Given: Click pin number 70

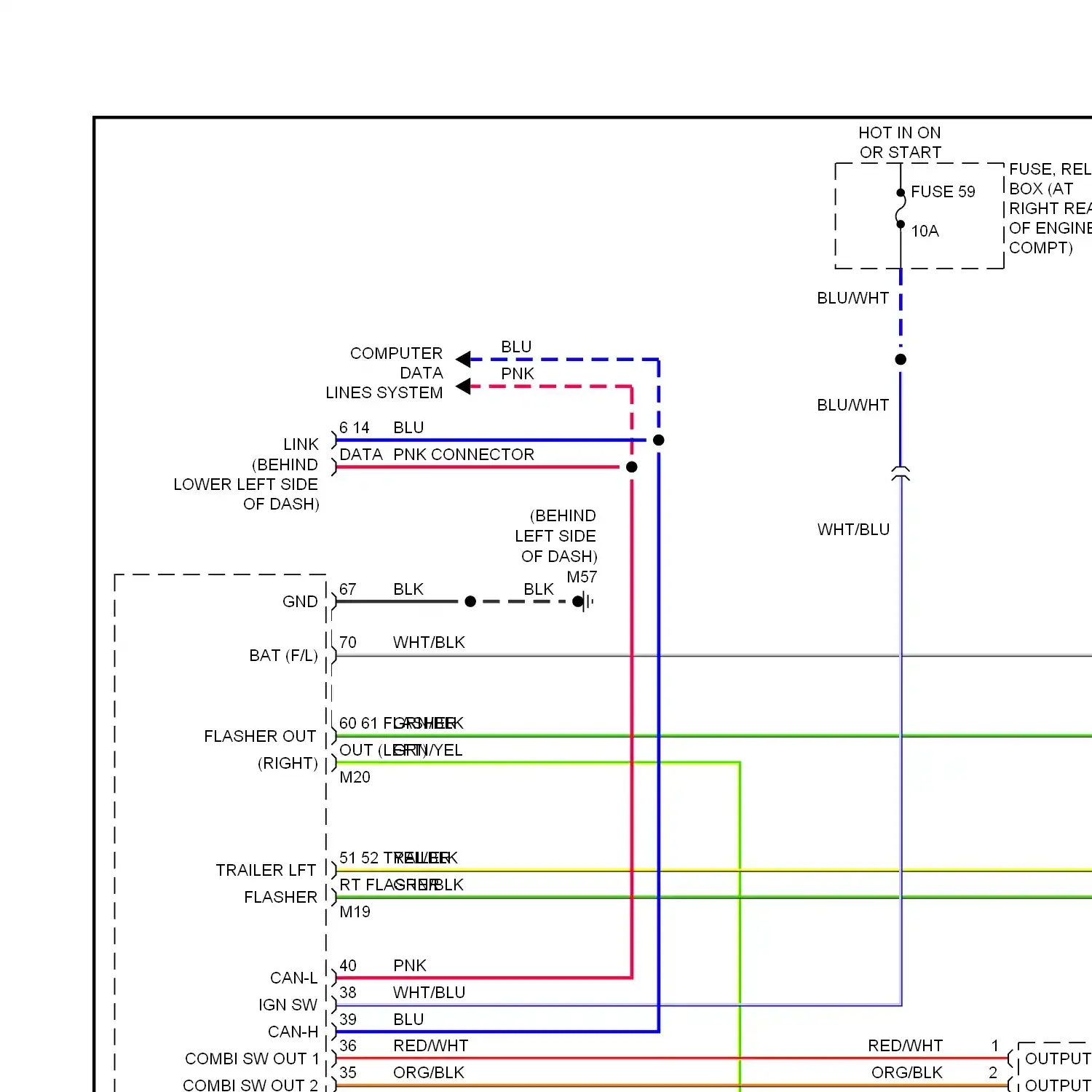Looking at the screenshot, I should coord(348,642).
